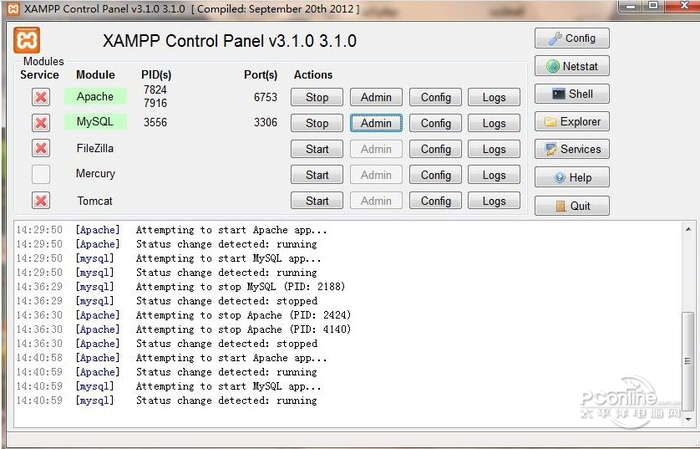Open Apache Config

pos(436,97)
